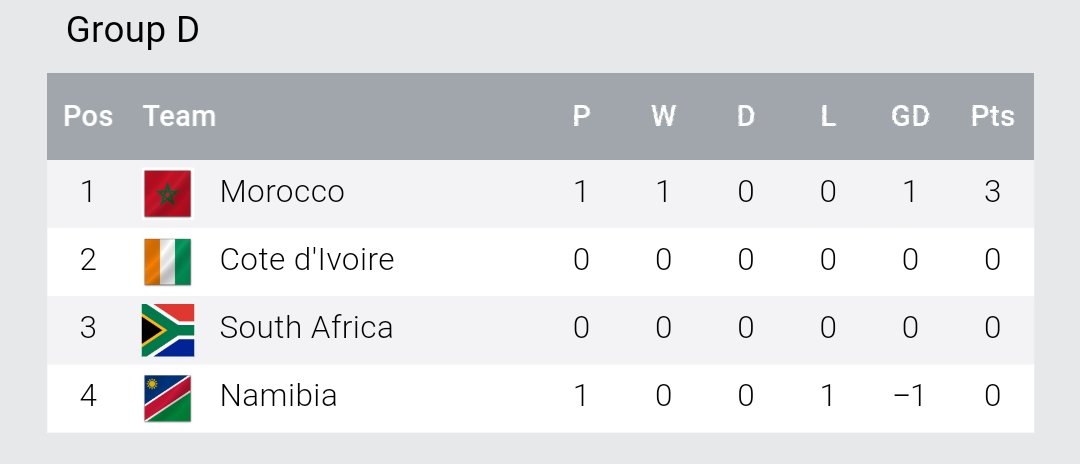Click the P column header

coord(581,117)
